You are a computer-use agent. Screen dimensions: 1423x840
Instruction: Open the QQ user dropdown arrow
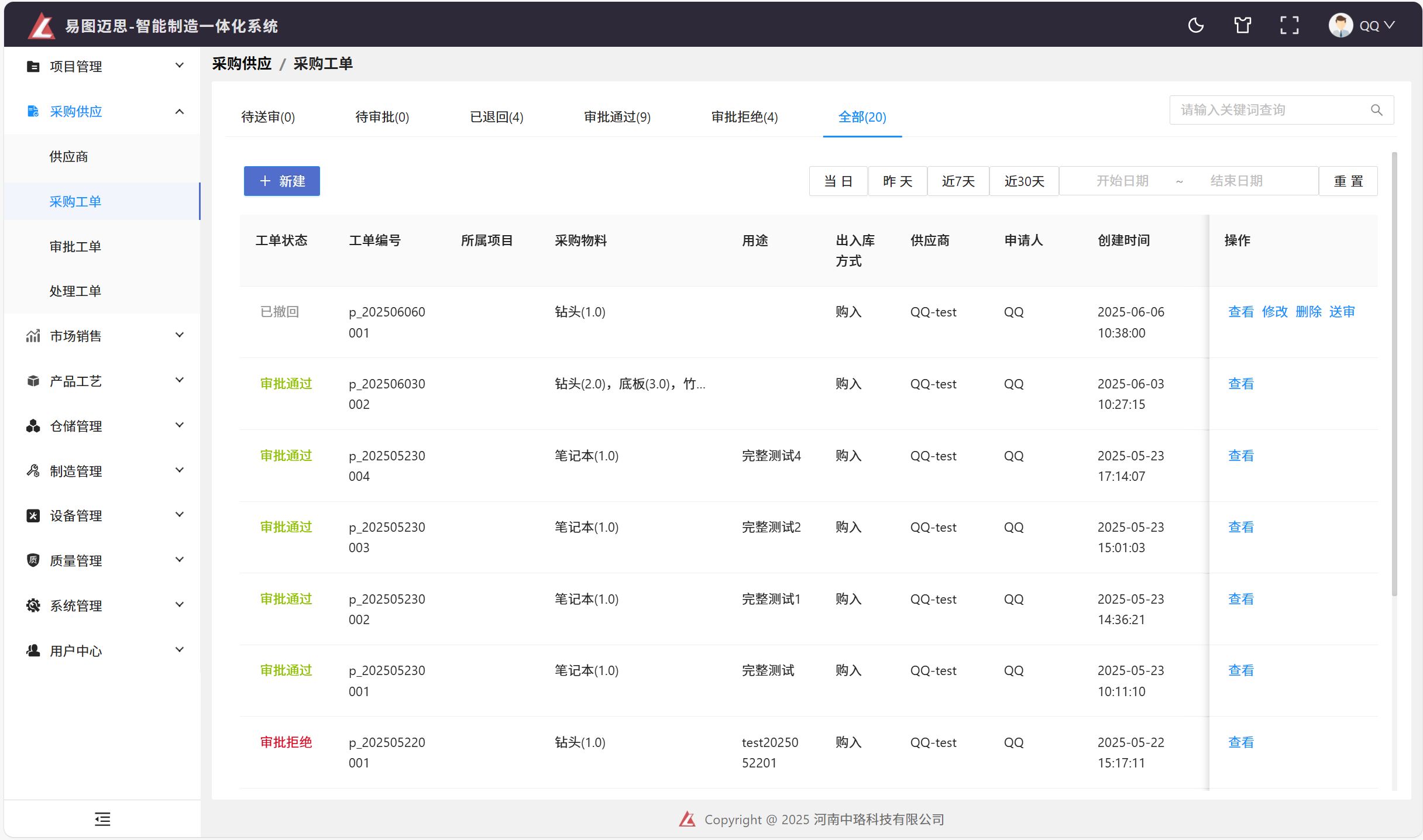[1390, 25]
